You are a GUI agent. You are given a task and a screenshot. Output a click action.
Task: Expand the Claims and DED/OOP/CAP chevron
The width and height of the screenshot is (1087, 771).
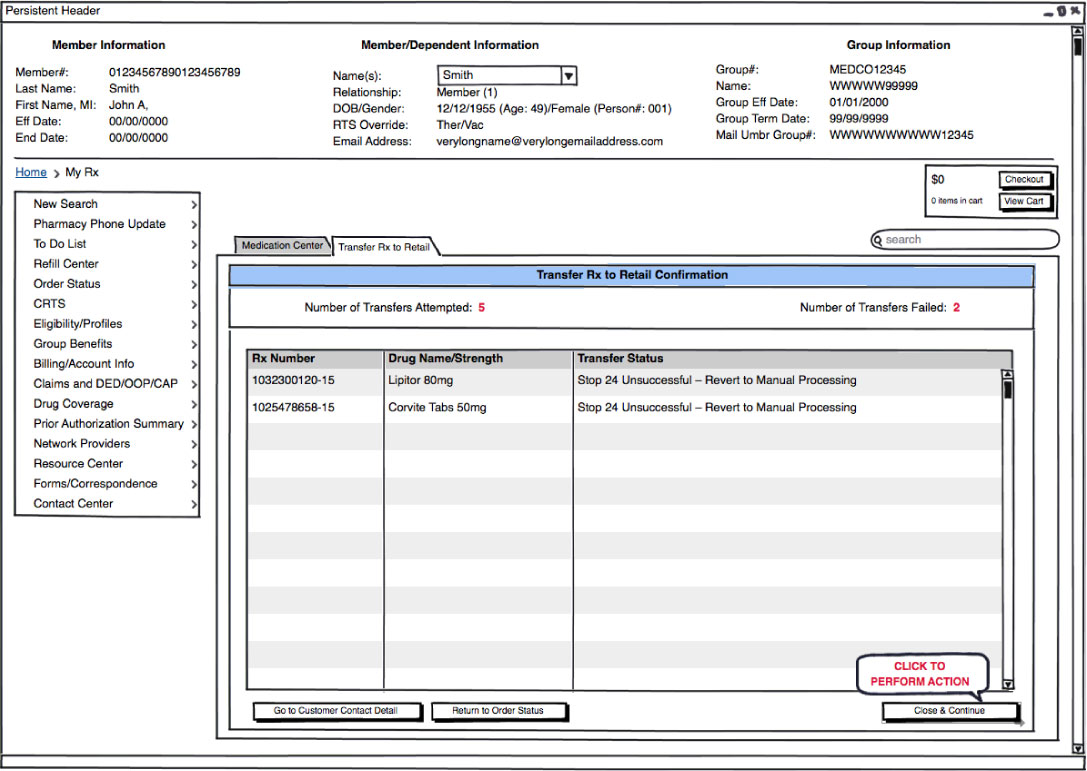(193, 384)
